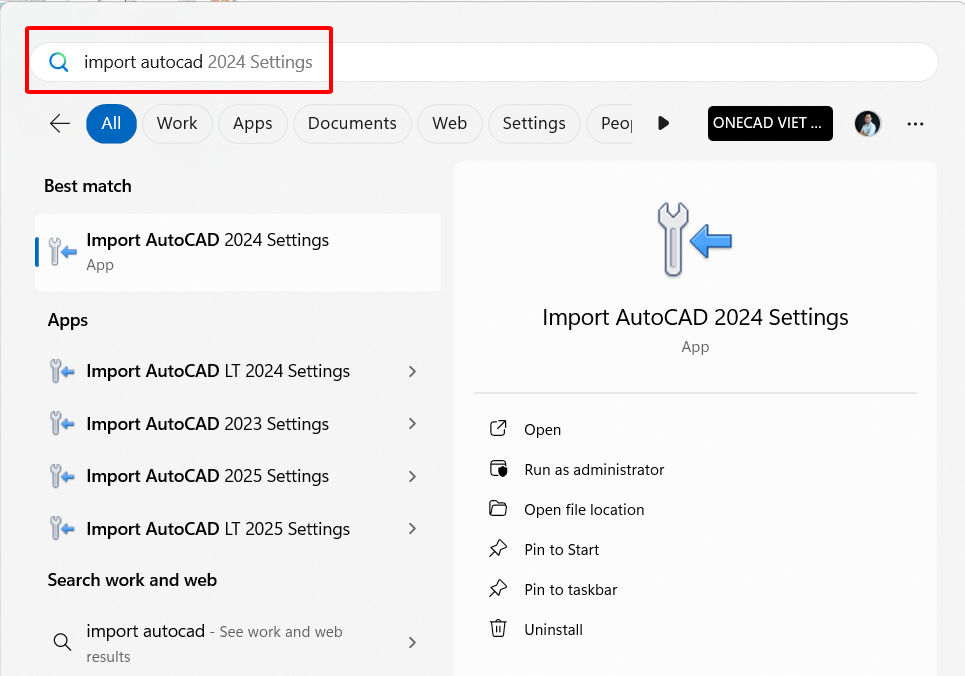Switch to the Documents filter tab

(352, 124)
